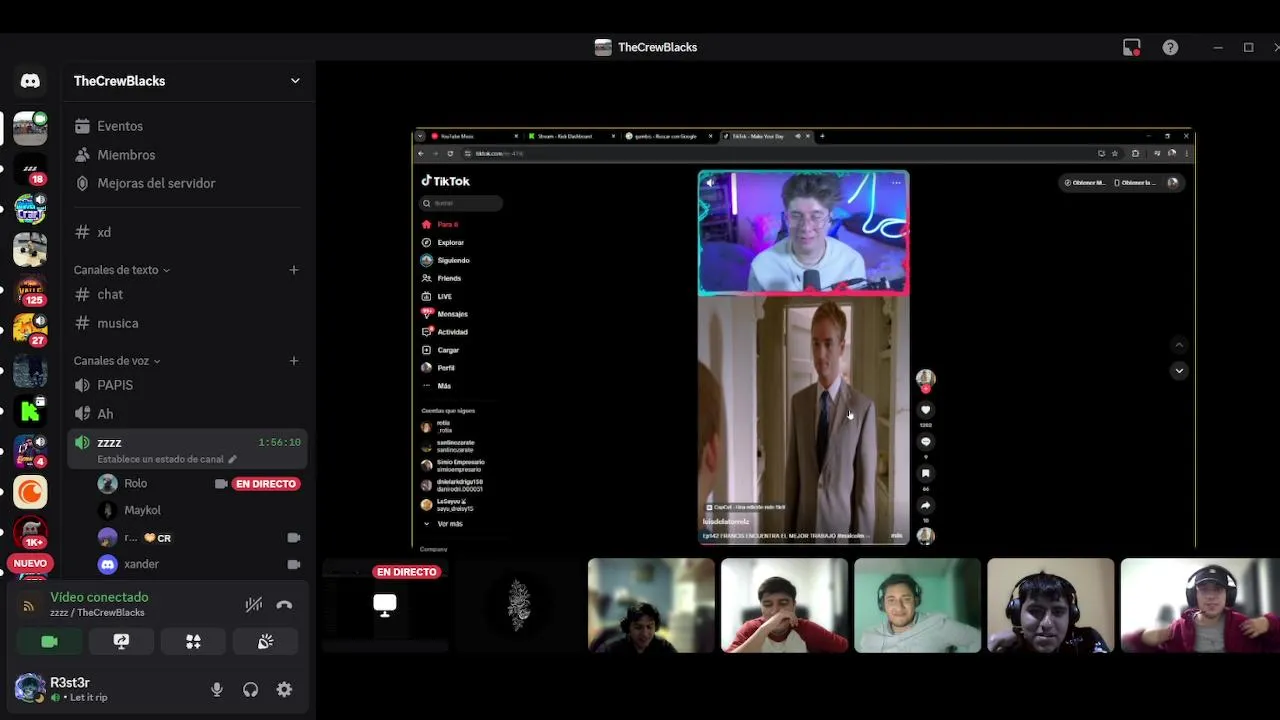Toggle camera on or off

click(x=49, y=642)
